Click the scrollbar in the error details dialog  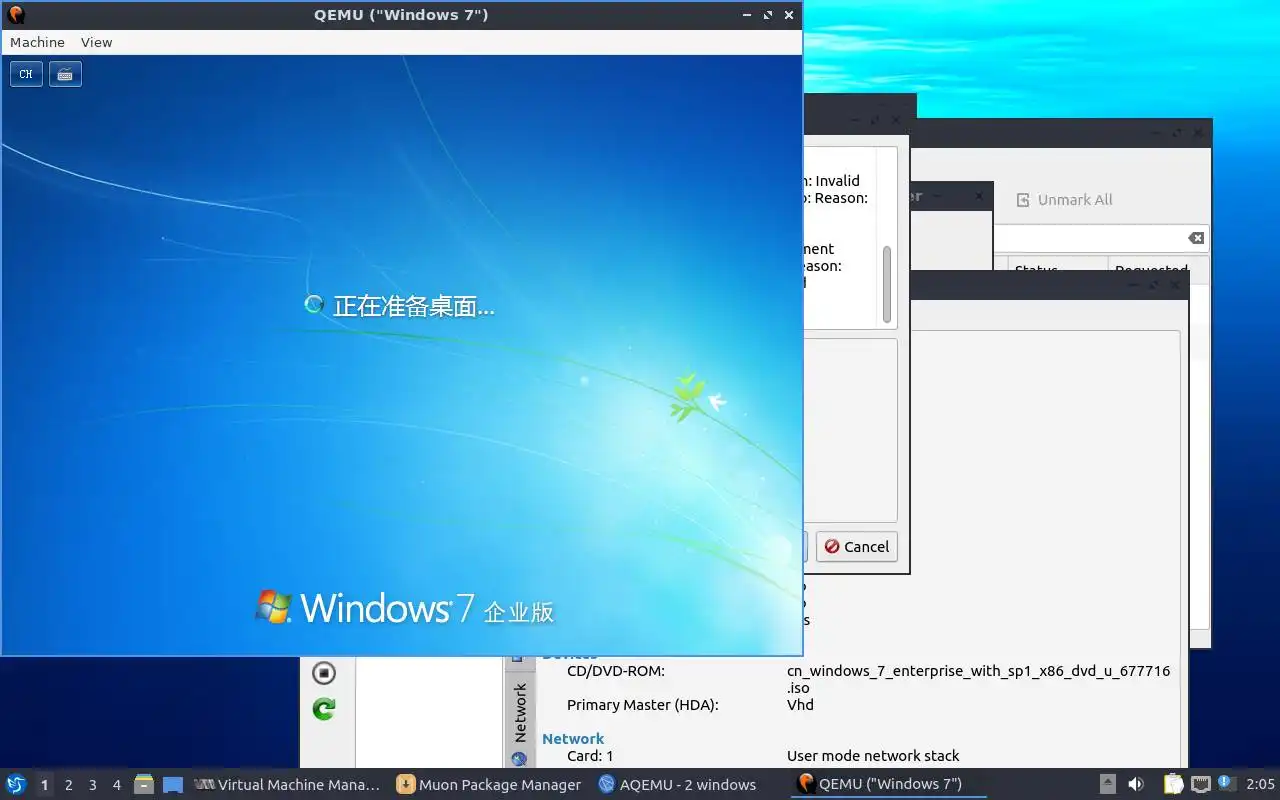[x=886, y=284]
